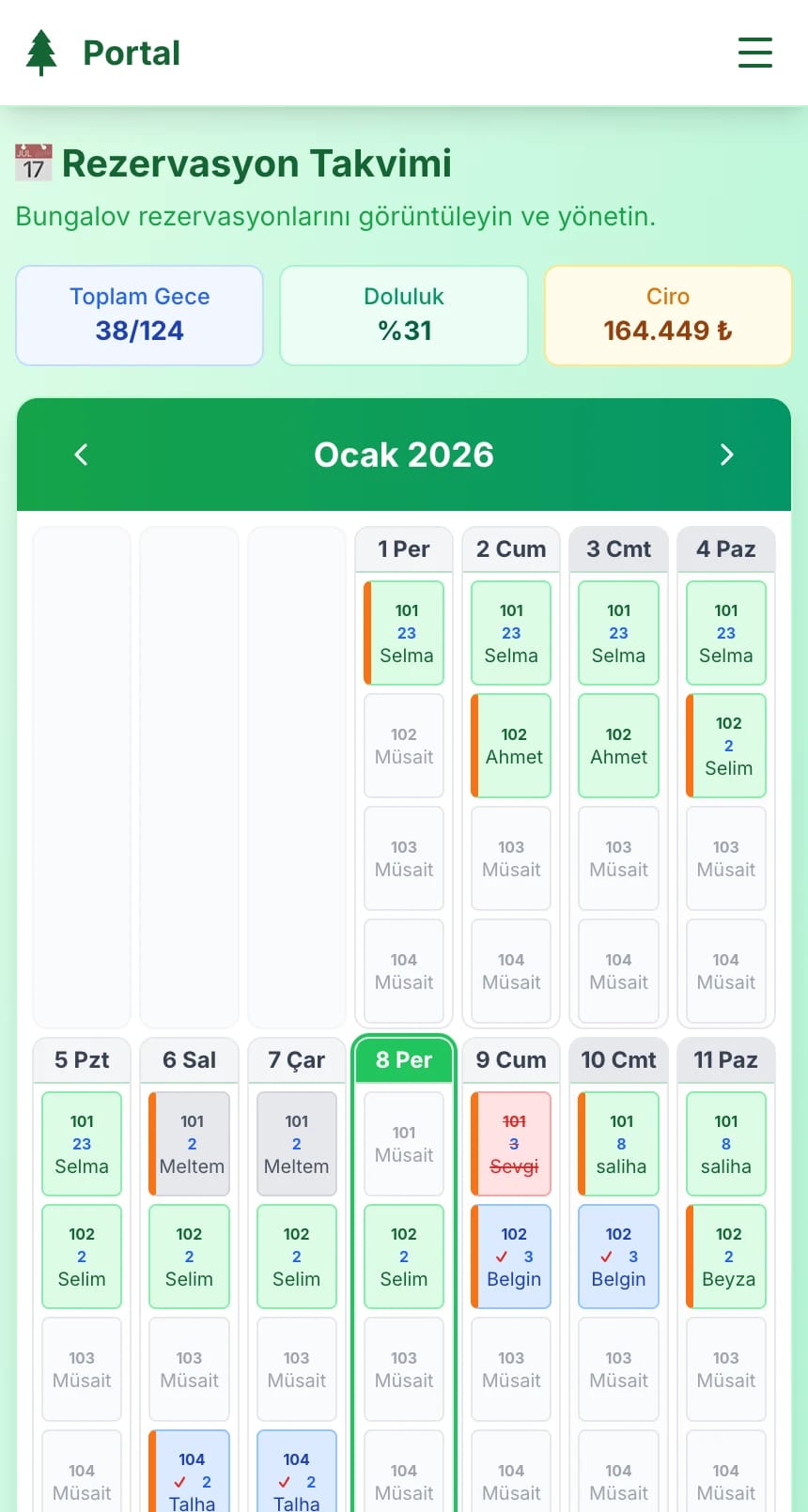Open Beyza's 102 reservation on 11 Paz
The image size is (808, 1512).
click(x=728, y=1257)
